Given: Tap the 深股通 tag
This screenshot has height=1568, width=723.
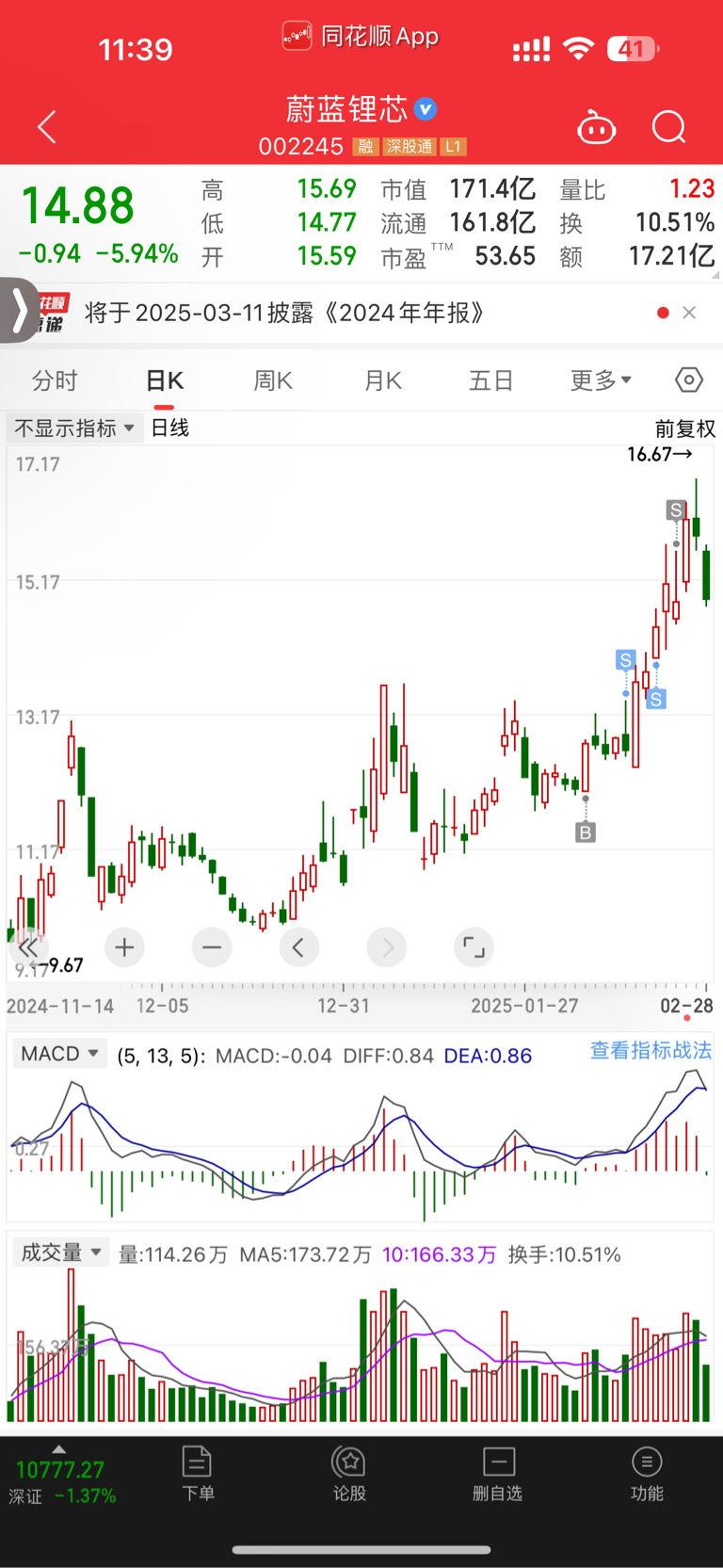Looking at the screenshot, I should click(410, 147).
